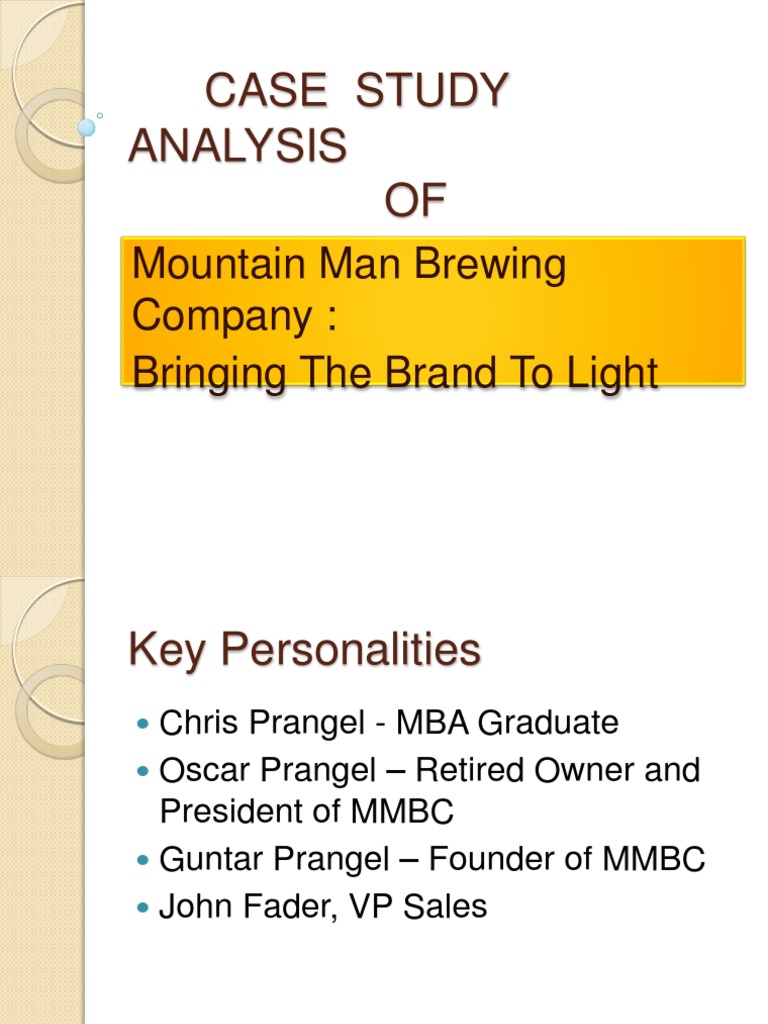Click the small blue bubble near the title
768x1024 pixels.
pyautogui.click(x=87, y=128)
